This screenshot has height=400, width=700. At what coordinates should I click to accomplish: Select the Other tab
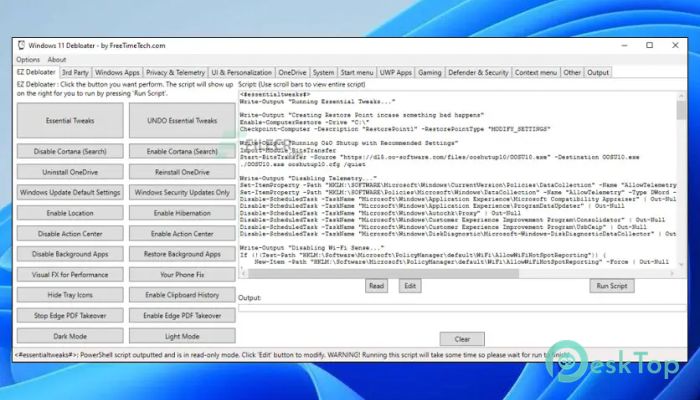(572, 72)
